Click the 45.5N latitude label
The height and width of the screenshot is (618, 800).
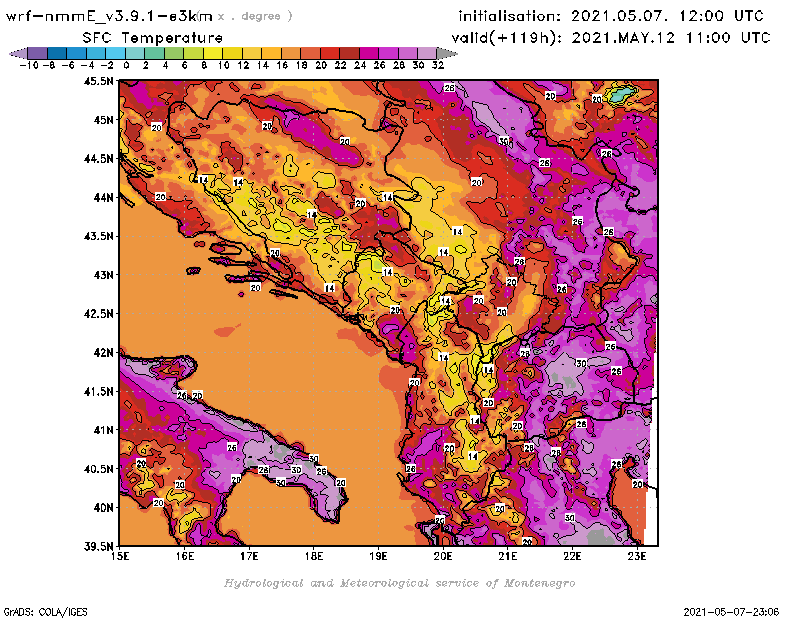[x=98, y=81]
